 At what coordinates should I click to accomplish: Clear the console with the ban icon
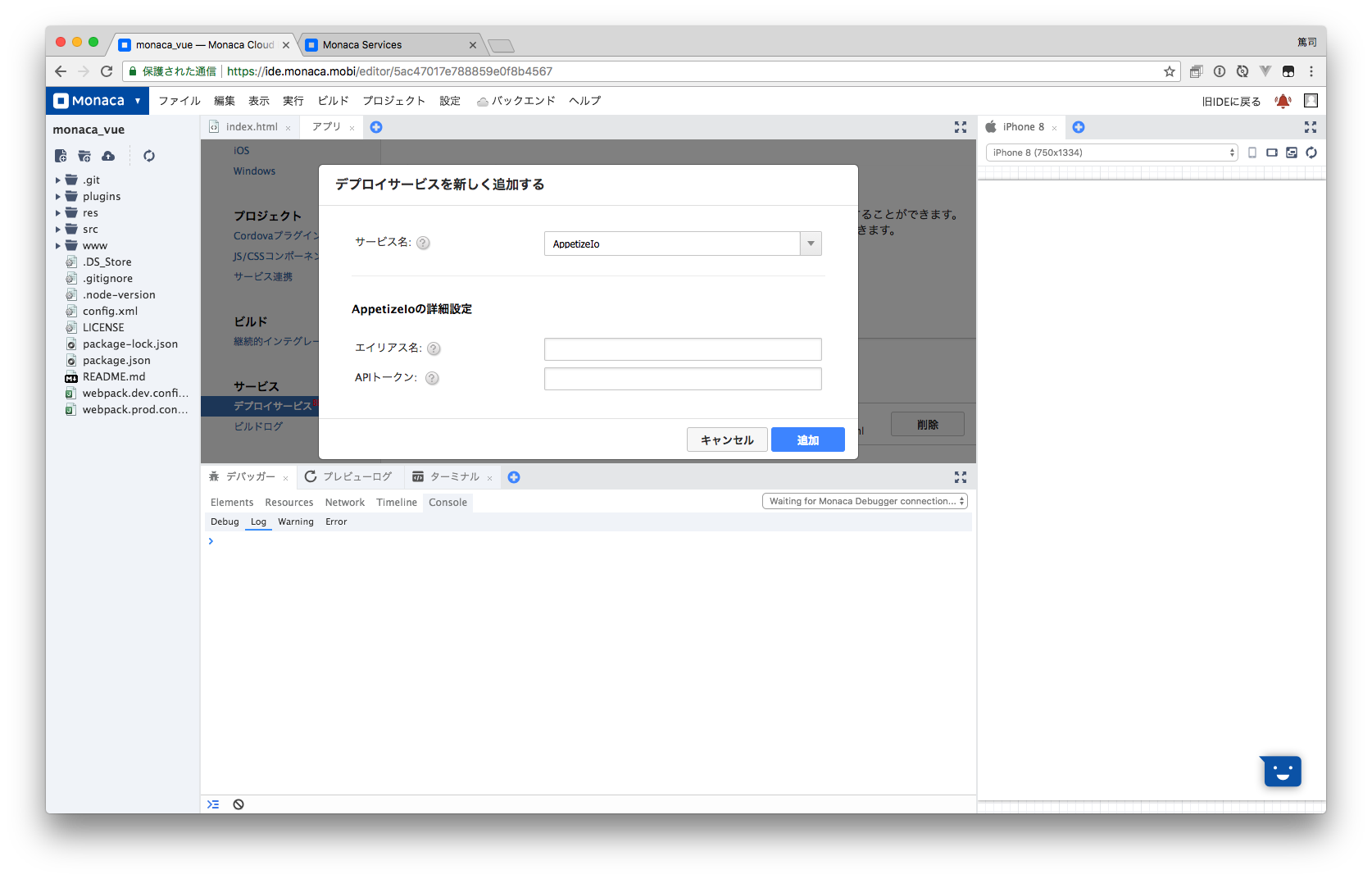(x=239, y=804)
